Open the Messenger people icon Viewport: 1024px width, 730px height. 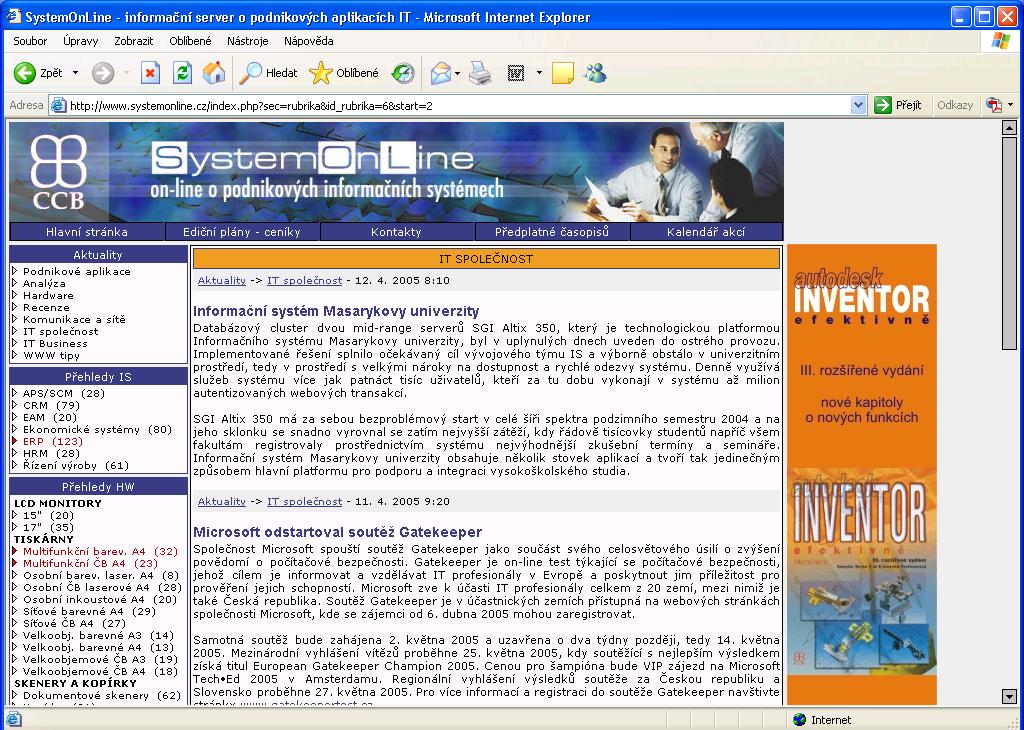pos(595,73)
